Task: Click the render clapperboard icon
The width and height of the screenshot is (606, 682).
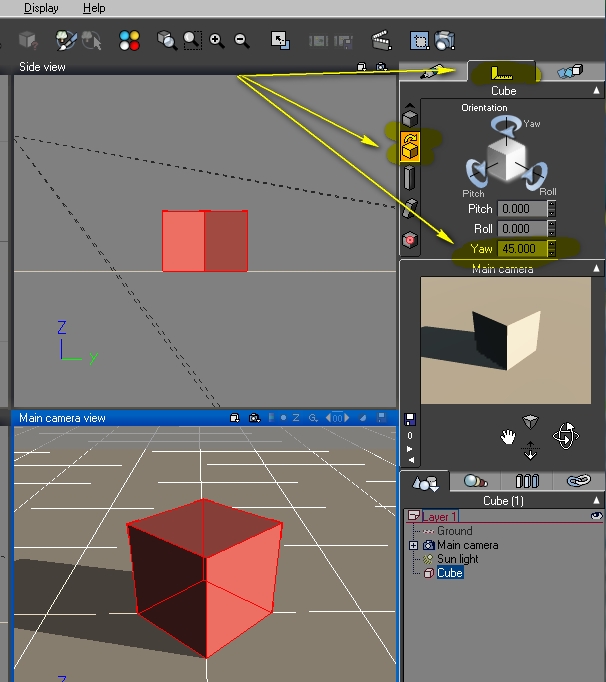Action: [381, 41]
